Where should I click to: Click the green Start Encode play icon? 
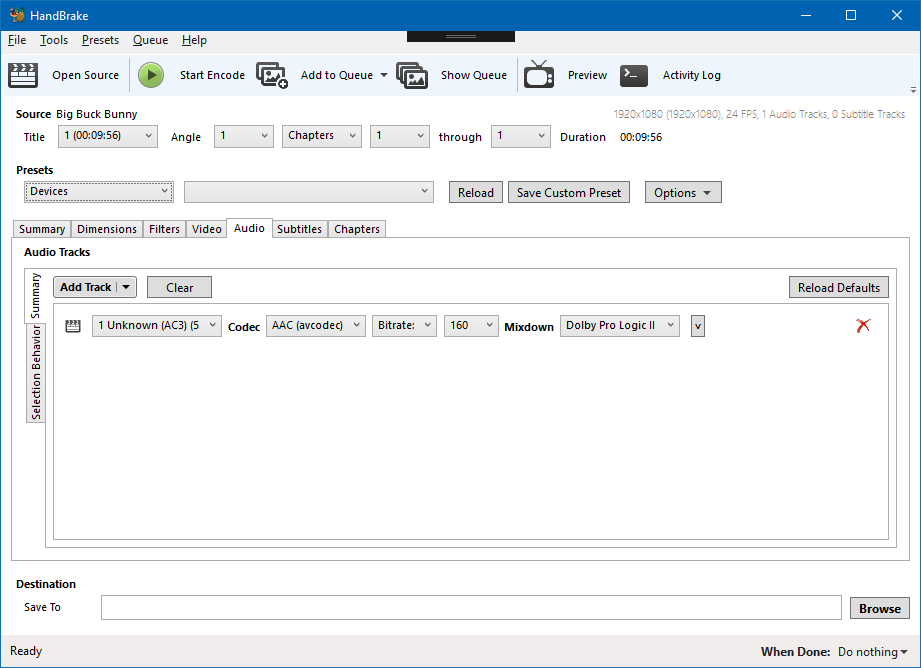tap(151, 75)
